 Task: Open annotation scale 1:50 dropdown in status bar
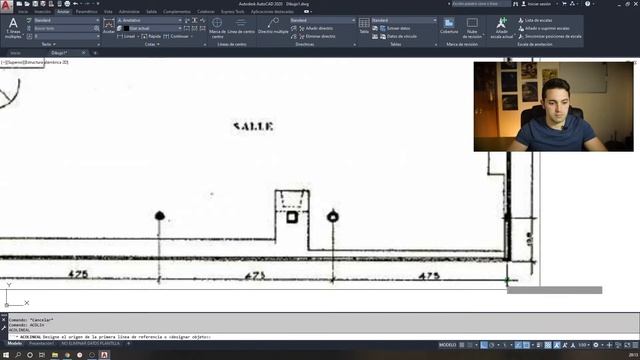584,345
